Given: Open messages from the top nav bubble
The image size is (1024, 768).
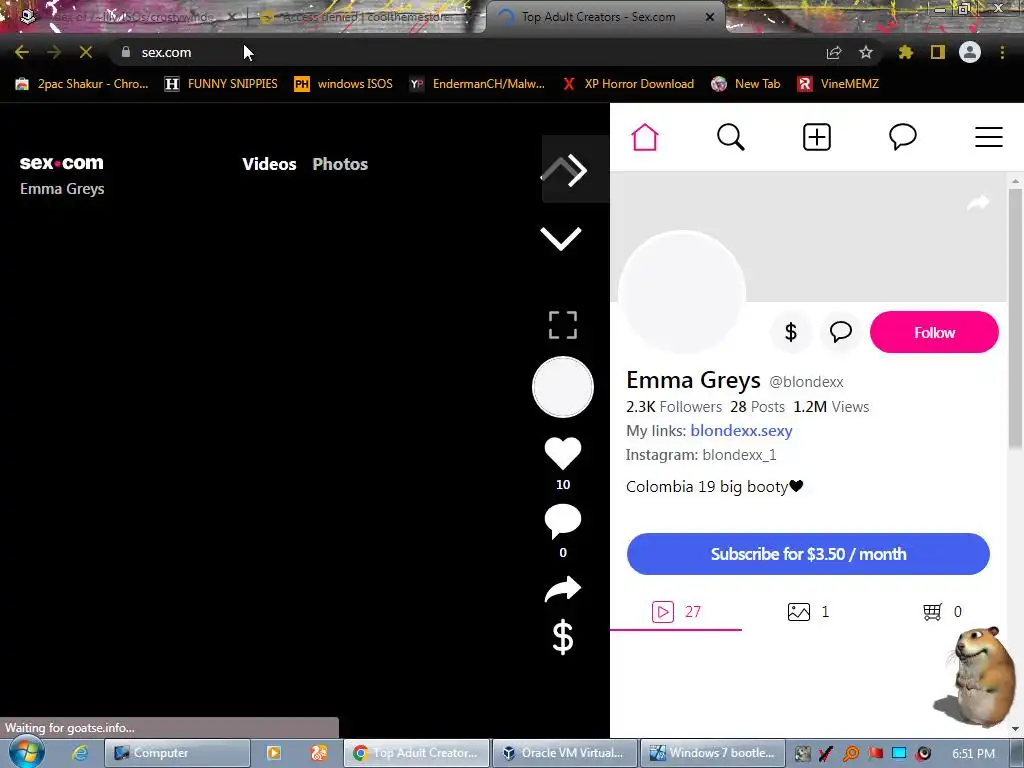Looking at the screenshot, I should [x=903, y=137].
